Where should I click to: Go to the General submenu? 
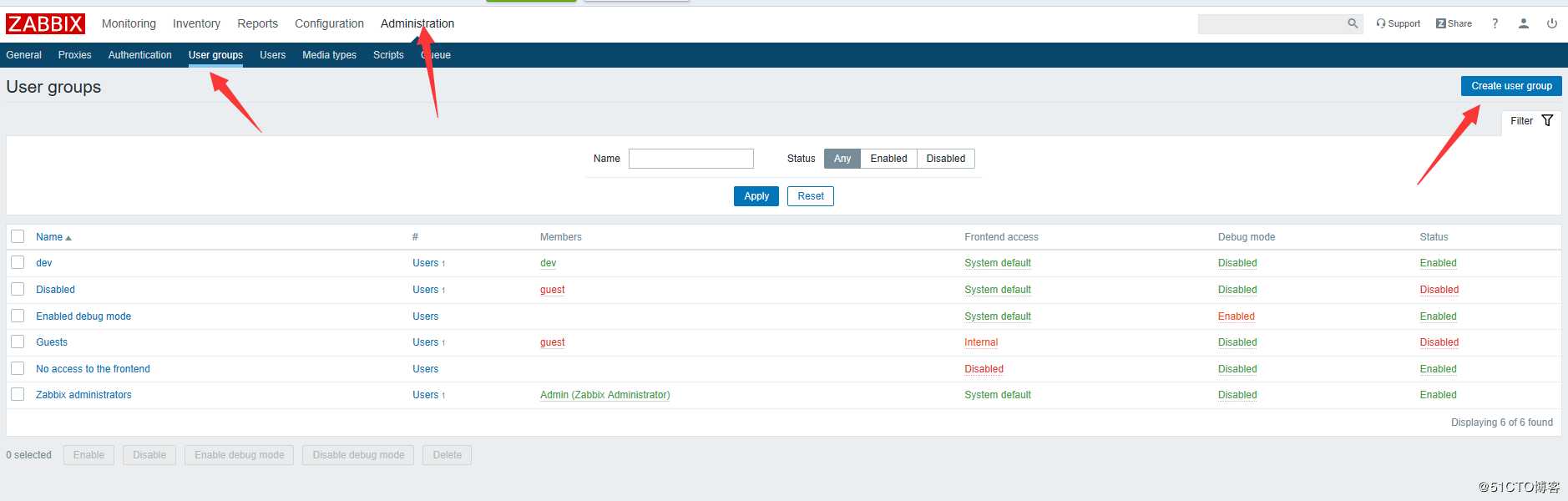[x=23, y=55]
